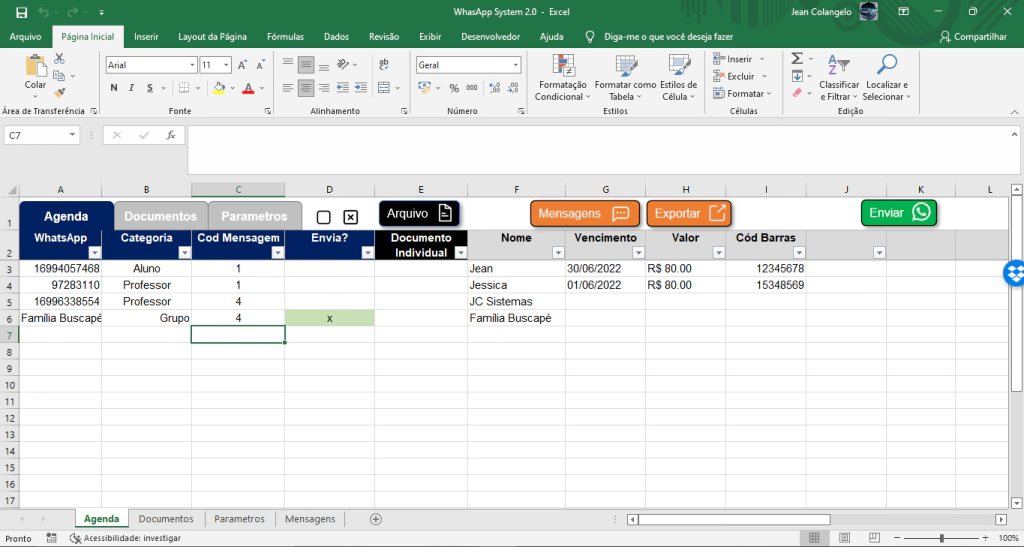
Task: Click the increase decimal icon
Action: point(494,87)
